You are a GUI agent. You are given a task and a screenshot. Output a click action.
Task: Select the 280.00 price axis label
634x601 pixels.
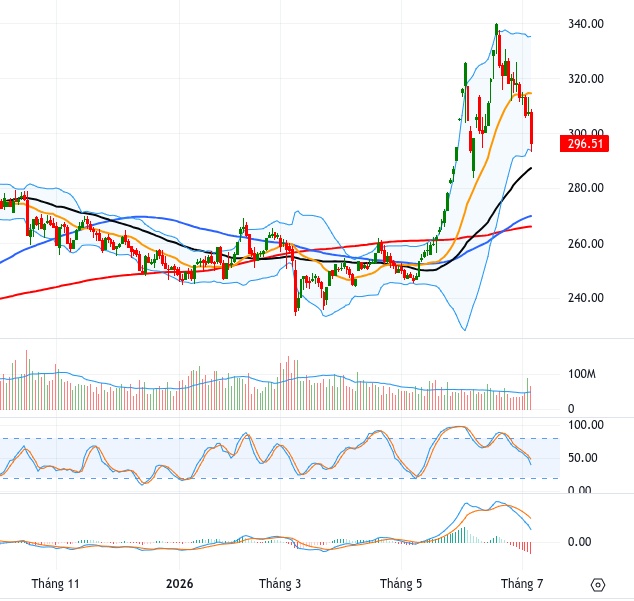586,188
